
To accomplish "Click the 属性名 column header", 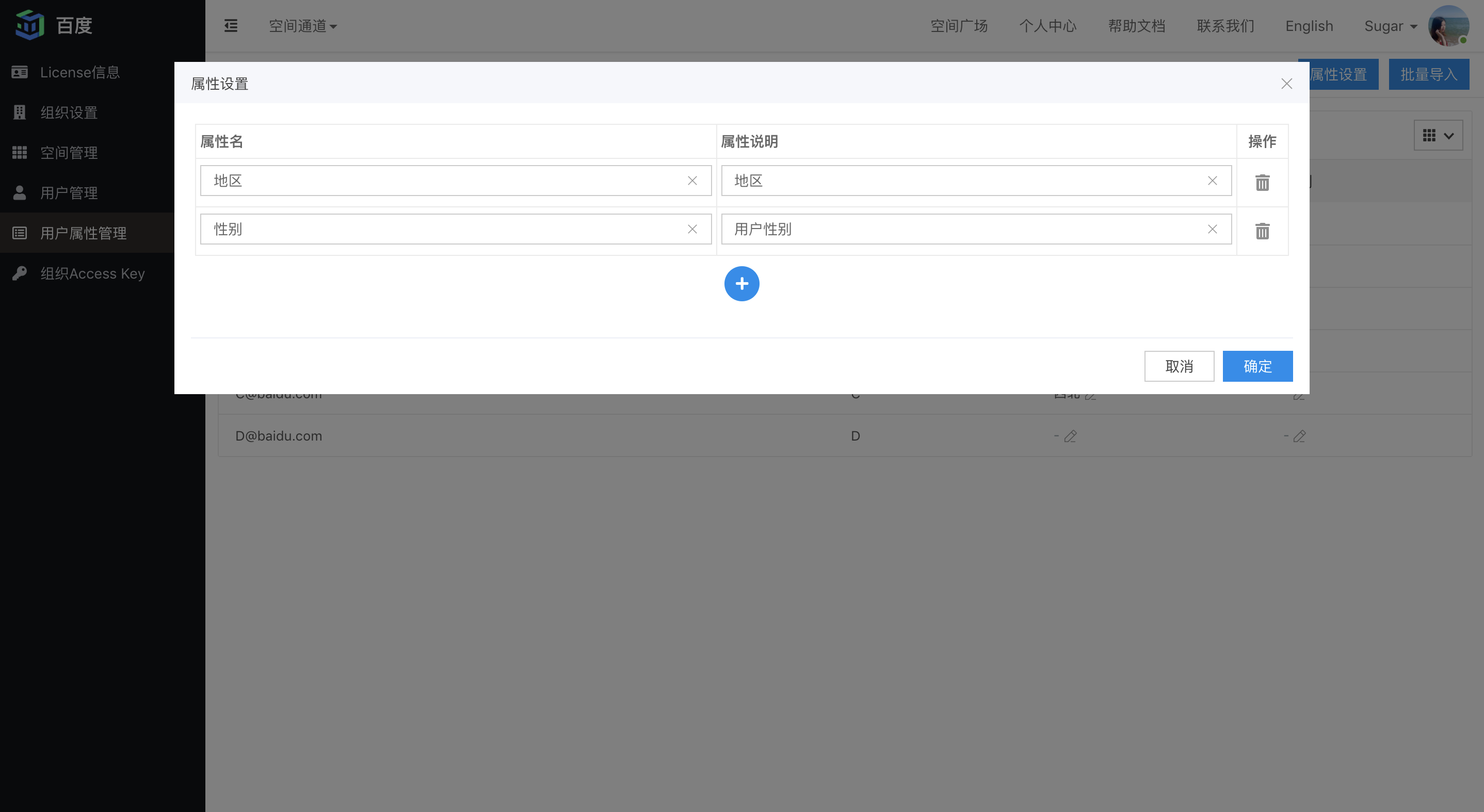I will (x=456, y=141).
